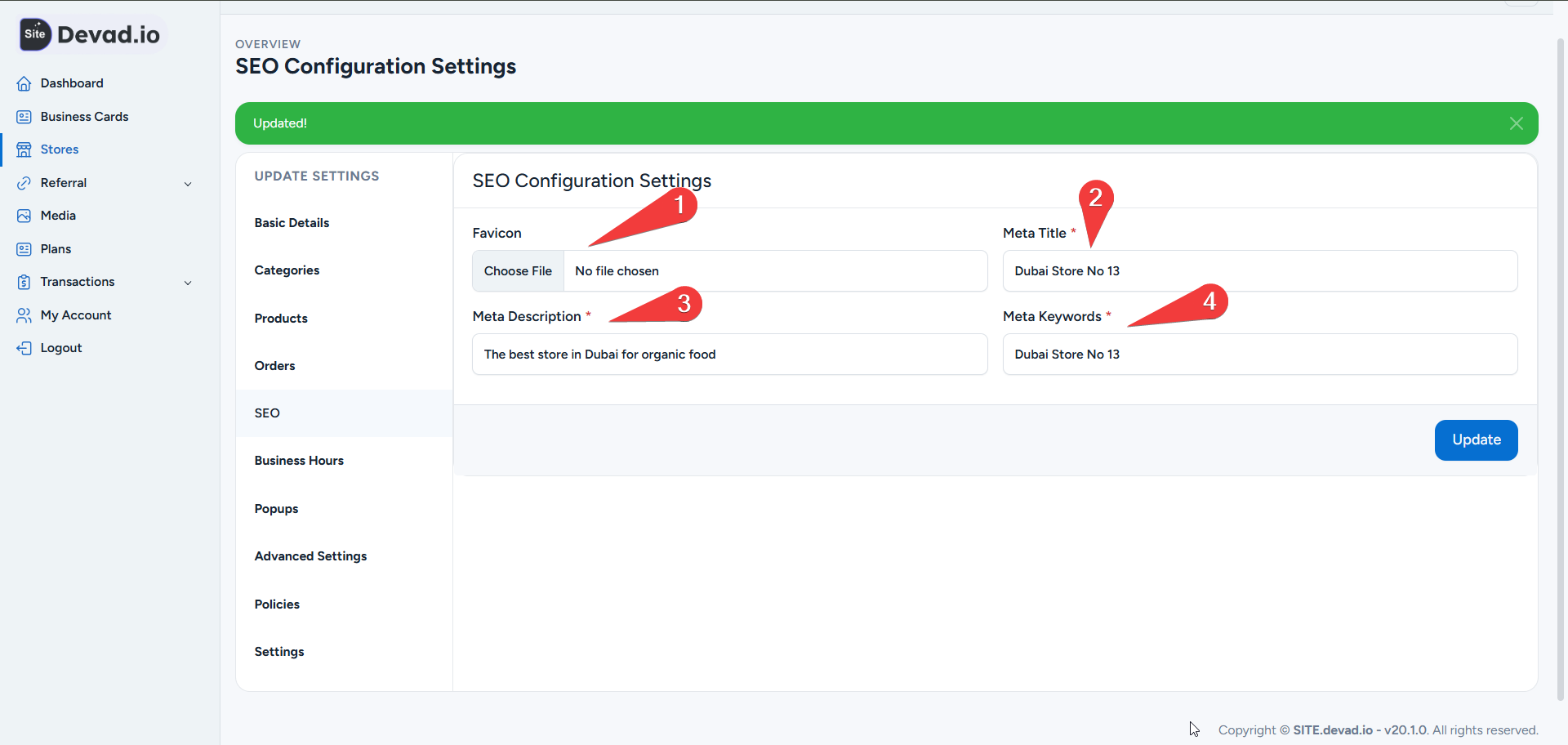Open Media from the left navigation
This screenshot has height=745, width=1568.
tap(23, 215)
